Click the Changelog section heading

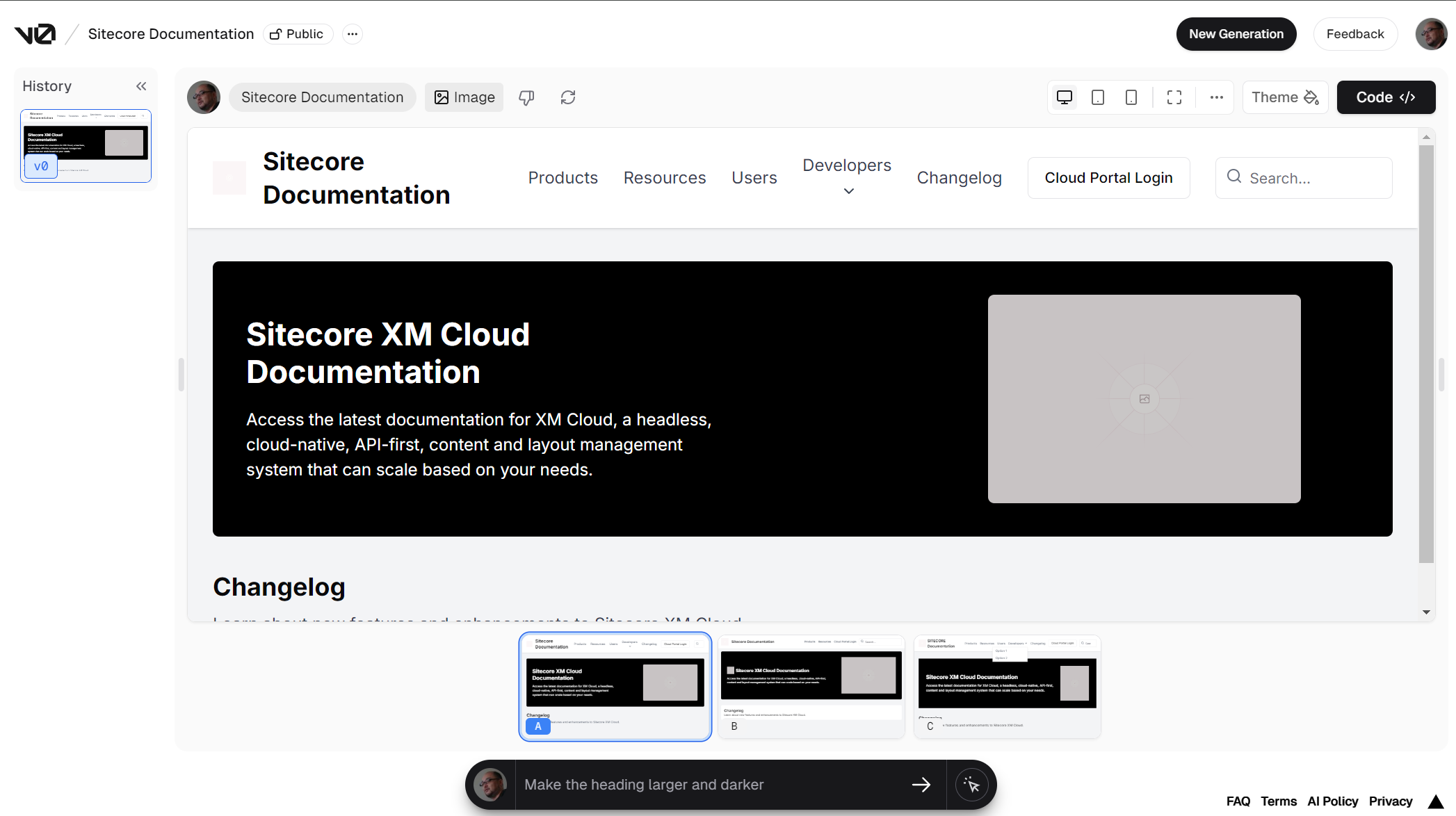[x=279, y=587]
